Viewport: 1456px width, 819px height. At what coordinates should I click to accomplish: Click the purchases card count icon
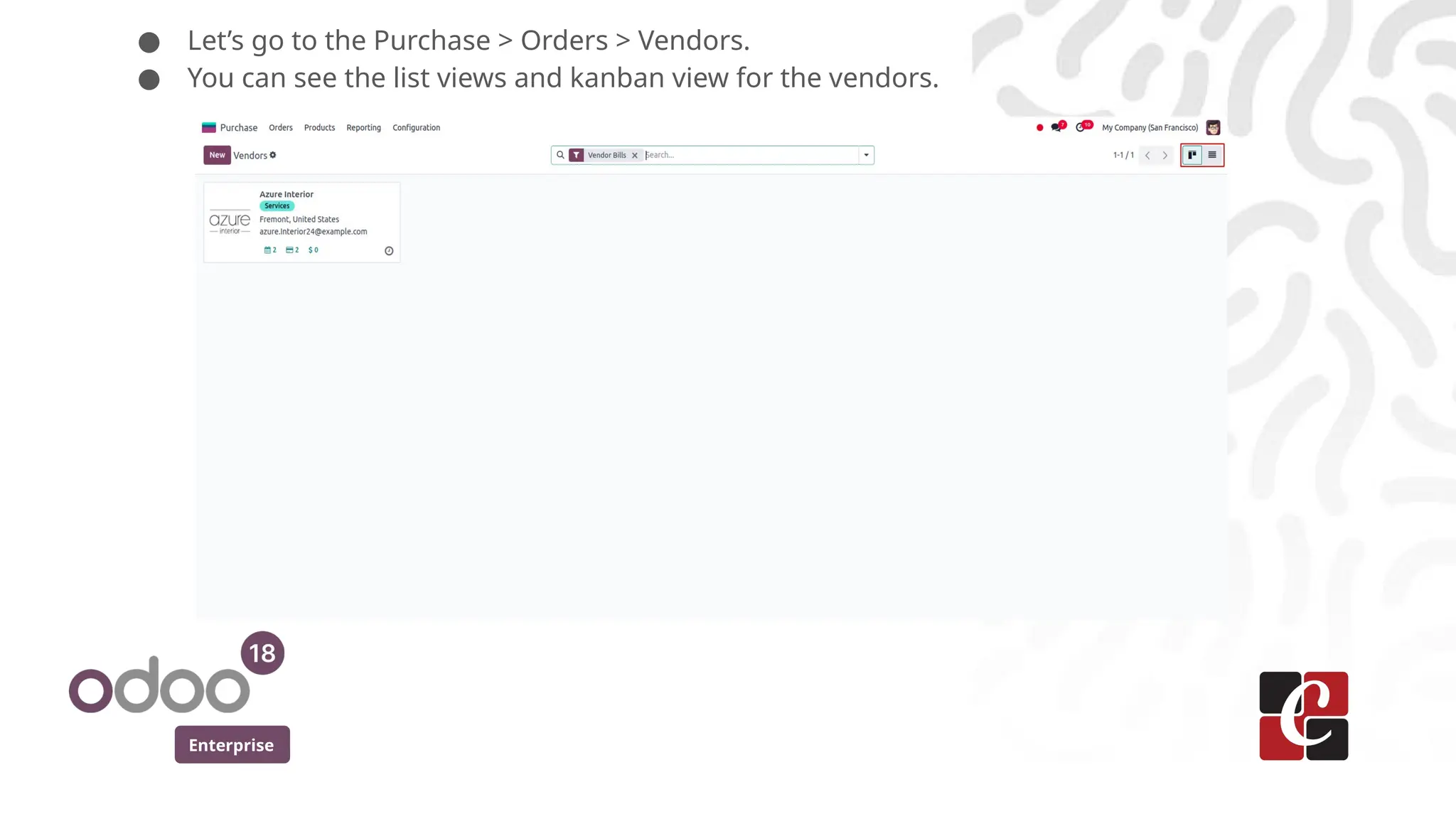pos(292,250)
